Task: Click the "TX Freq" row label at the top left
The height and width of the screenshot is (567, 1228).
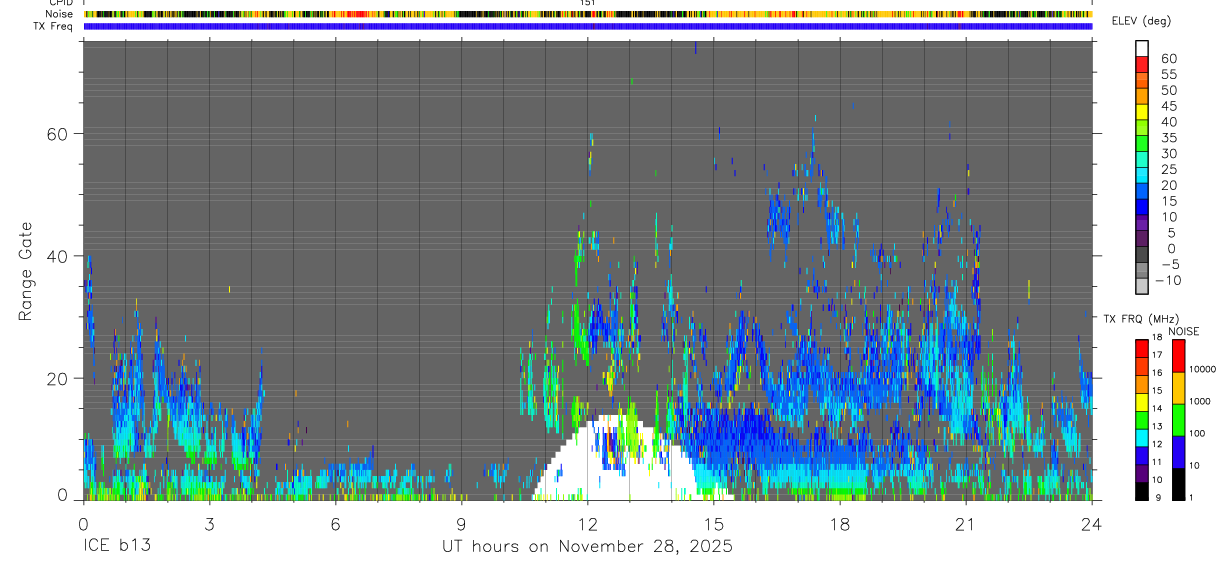Action: [x=54, y=26]
